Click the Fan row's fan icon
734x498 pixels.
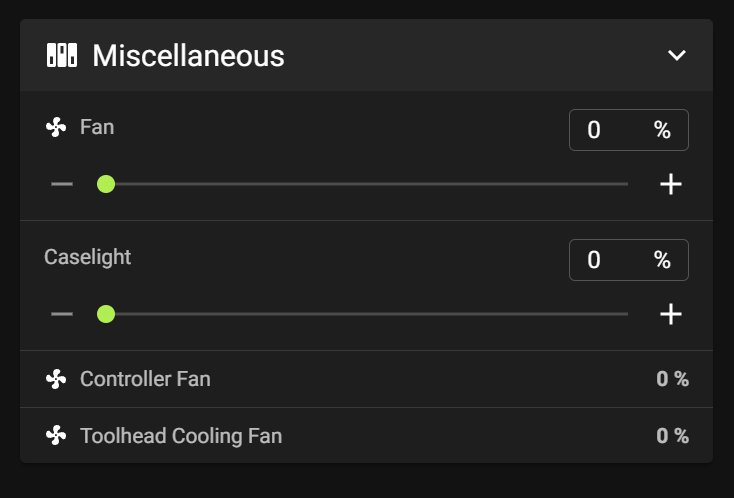pyautogui.click(x=56, y=127)
